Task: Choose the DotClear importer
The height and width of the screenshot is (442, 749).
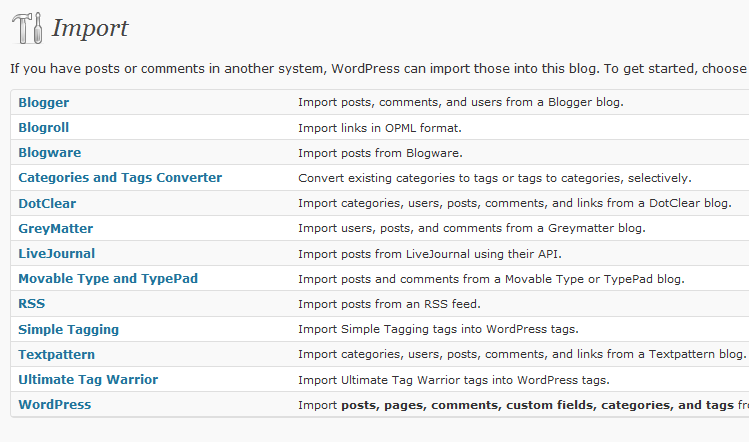Action: 47,203
